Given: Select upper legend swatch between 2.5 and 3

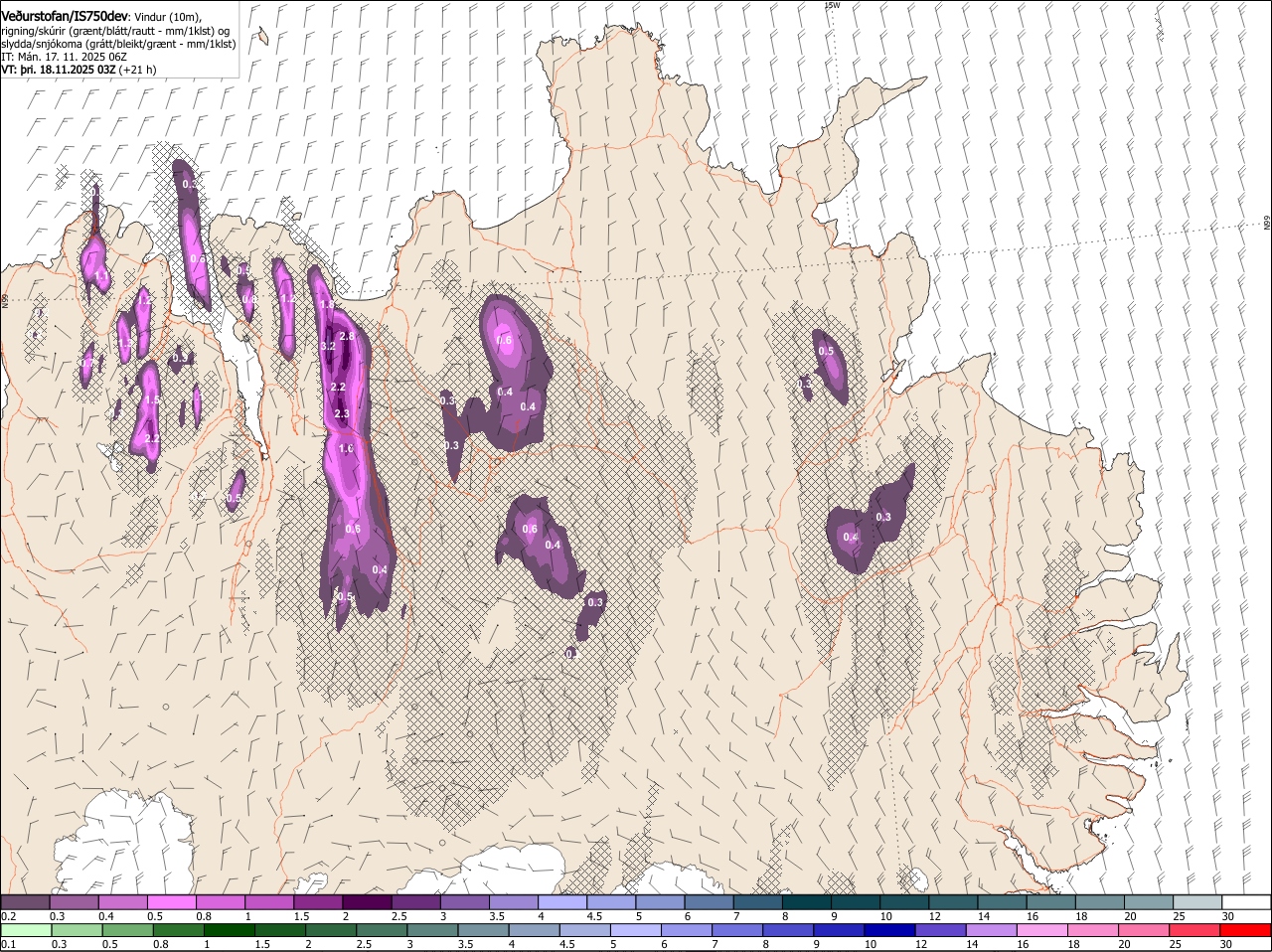Looking at the screenshot, I should click(x=415, y=901).
